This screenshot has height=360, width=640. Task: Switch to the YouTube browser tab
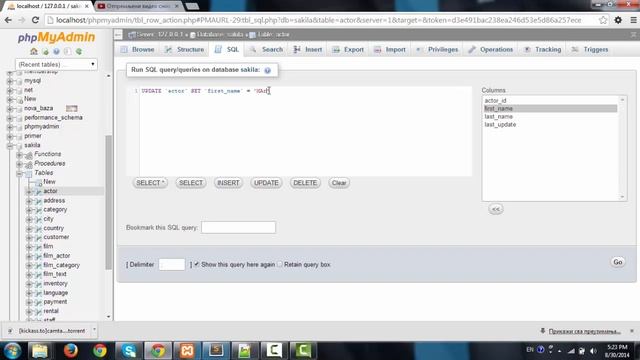(x=138, y=6)
